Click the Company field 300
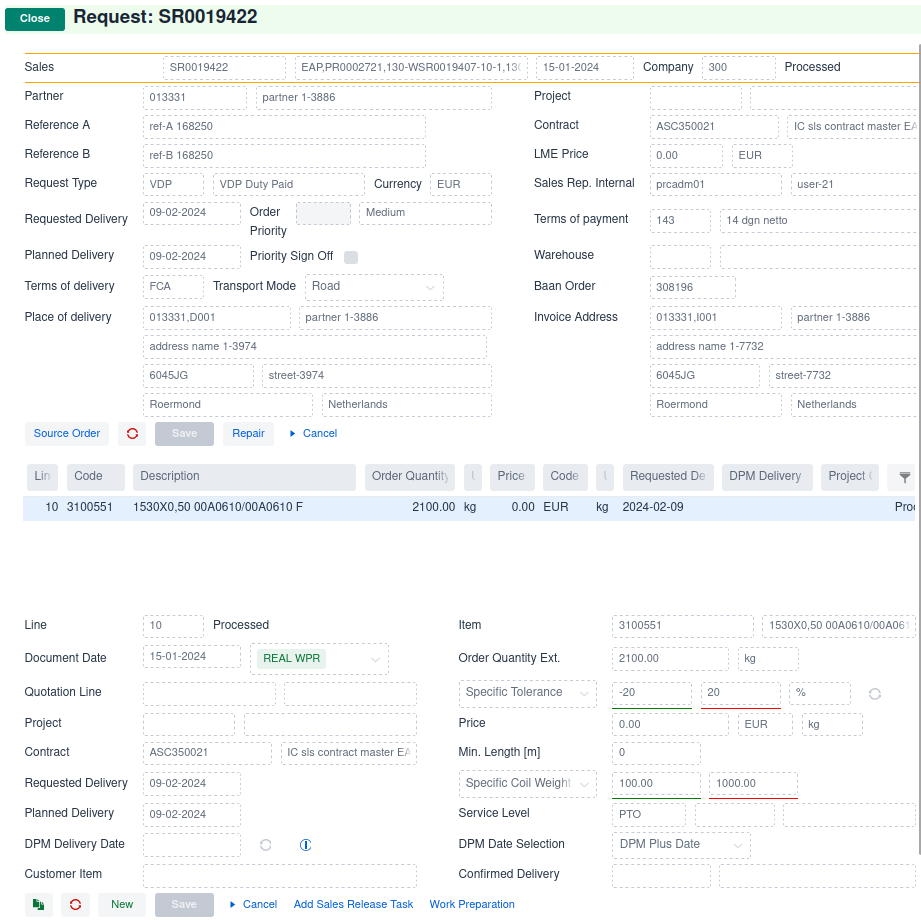 (x=739, y=68)
